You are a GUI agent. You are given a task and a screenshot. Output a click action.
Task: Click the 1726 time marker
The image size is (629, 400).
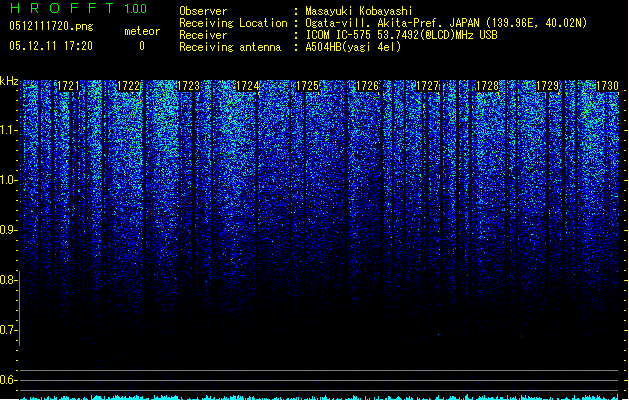[x=367, y=86]
